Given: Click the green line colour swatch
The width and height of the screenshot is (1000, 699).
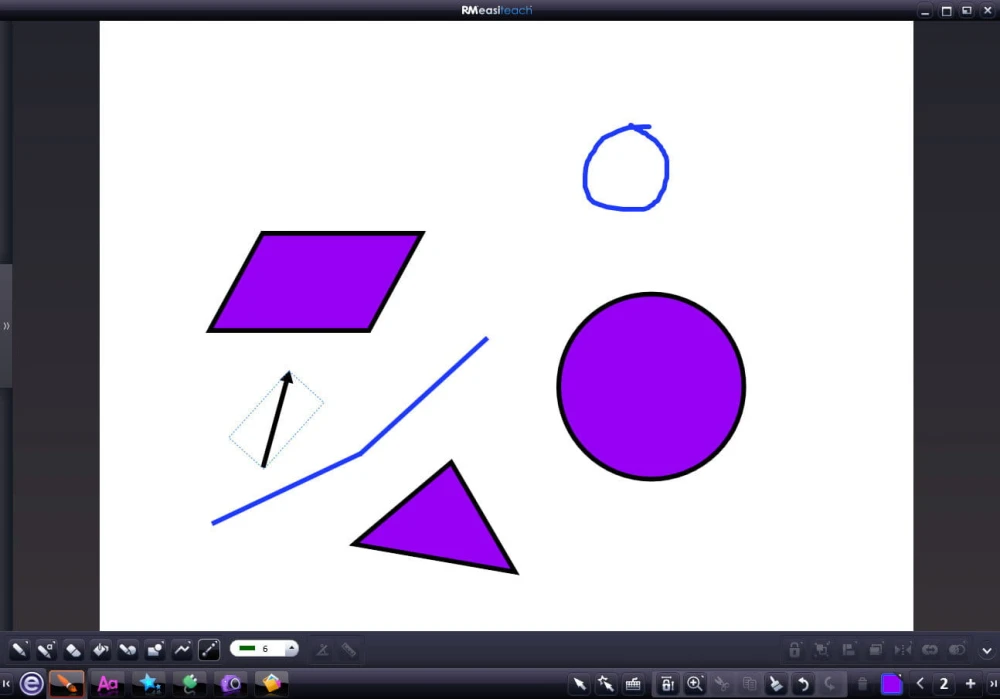Looking at the screenshot, I should click(x=247, y=649).
